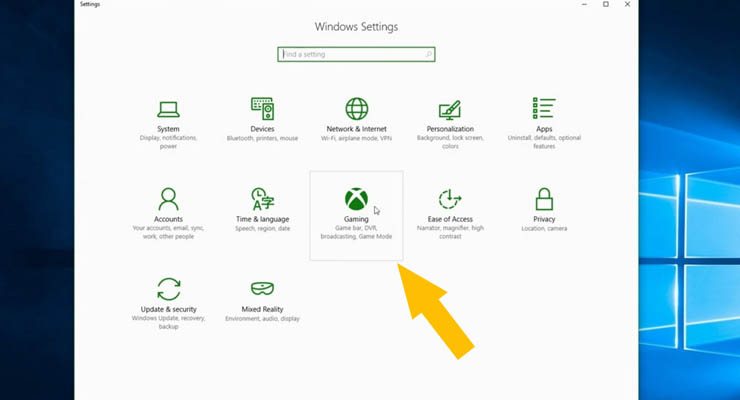Click the Accounts label
740x400 pixels.
click(x=168, y=219)
